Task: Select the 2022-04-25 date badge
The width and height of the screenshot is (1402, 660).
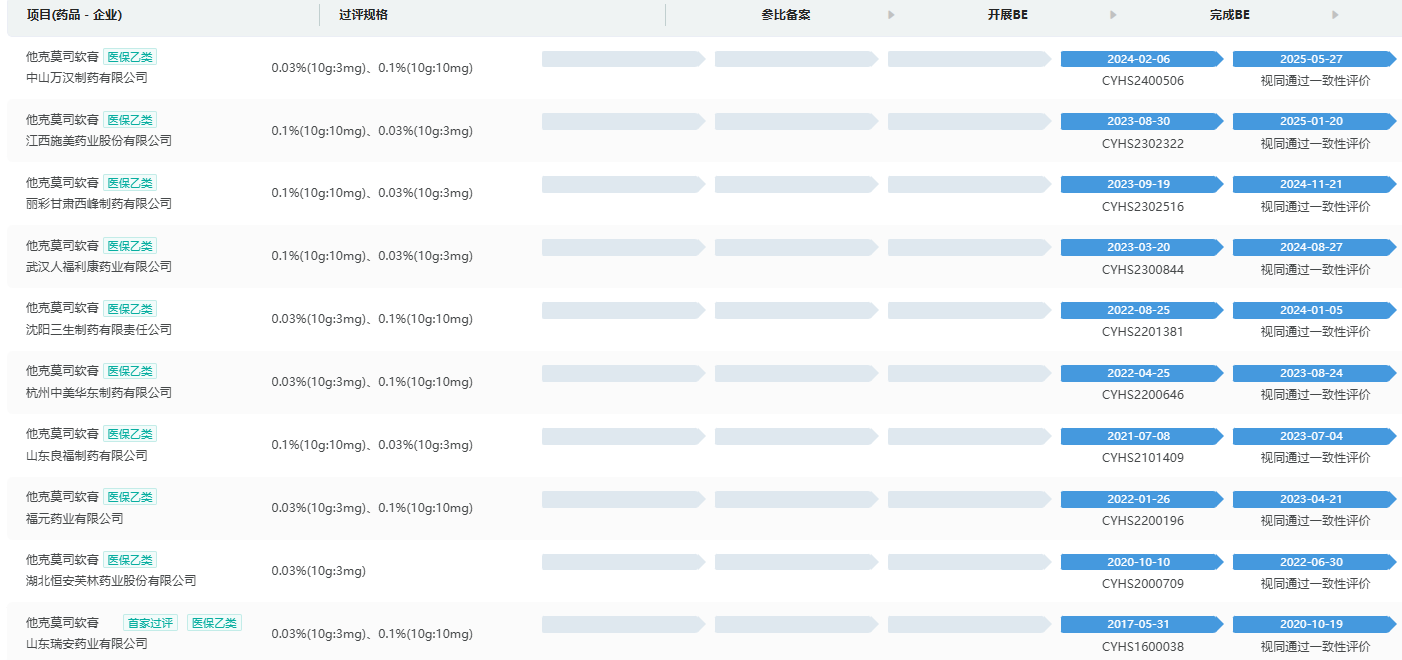Action: (1141, 373)
